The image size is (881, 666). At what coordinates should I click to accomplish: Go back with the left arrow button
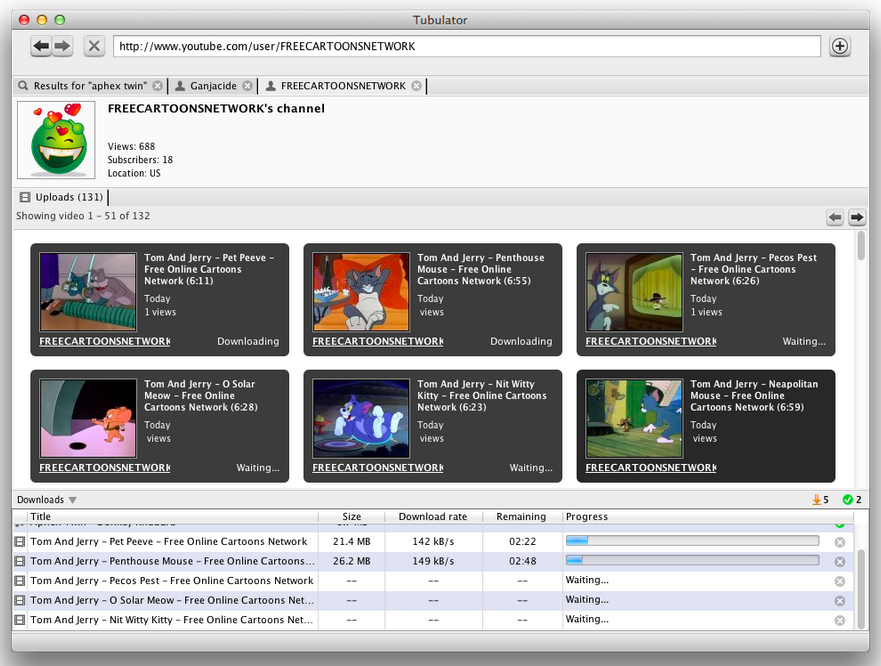point(41,46)
